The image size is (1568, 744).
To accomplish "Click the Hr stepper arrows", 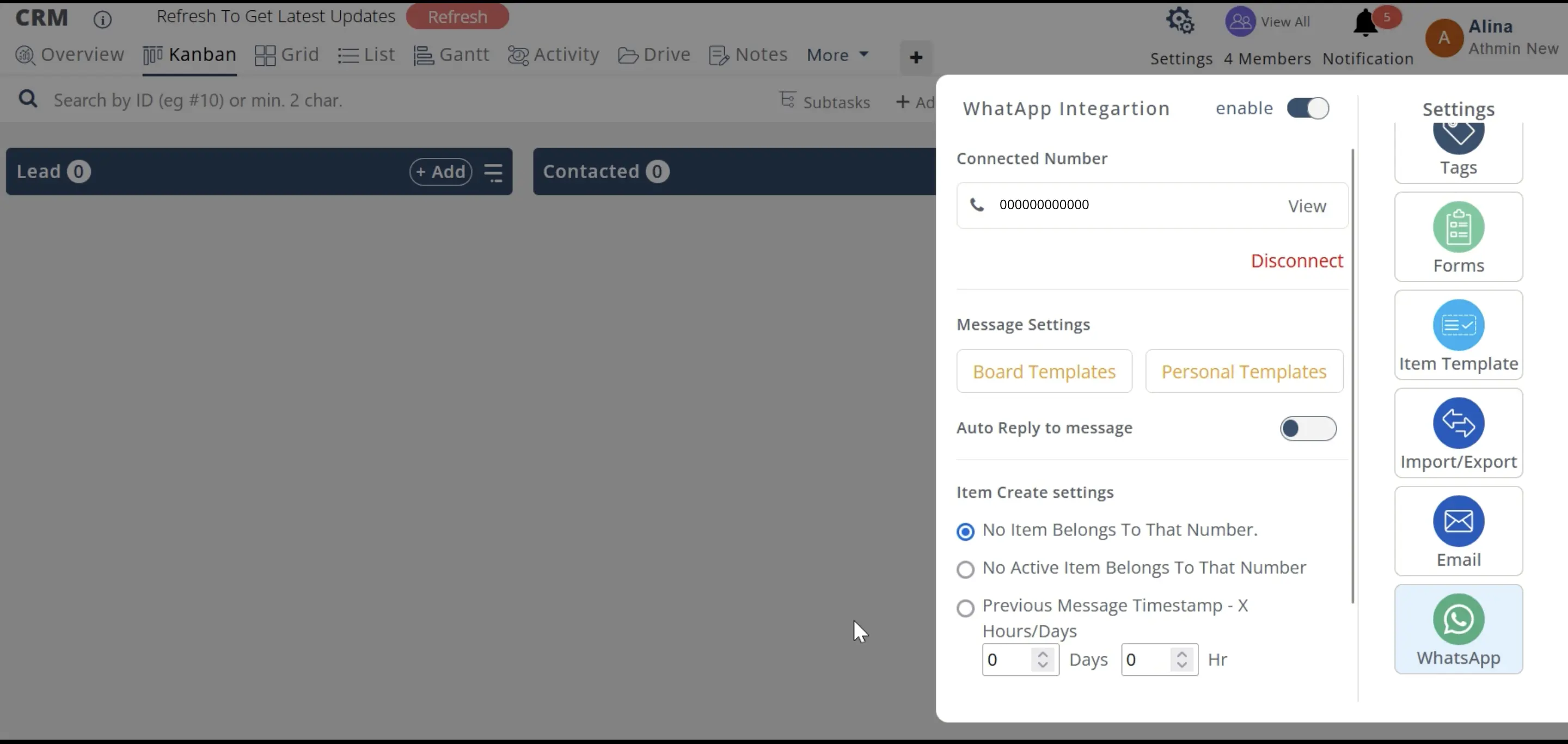I will click(x=1181, y=660).
